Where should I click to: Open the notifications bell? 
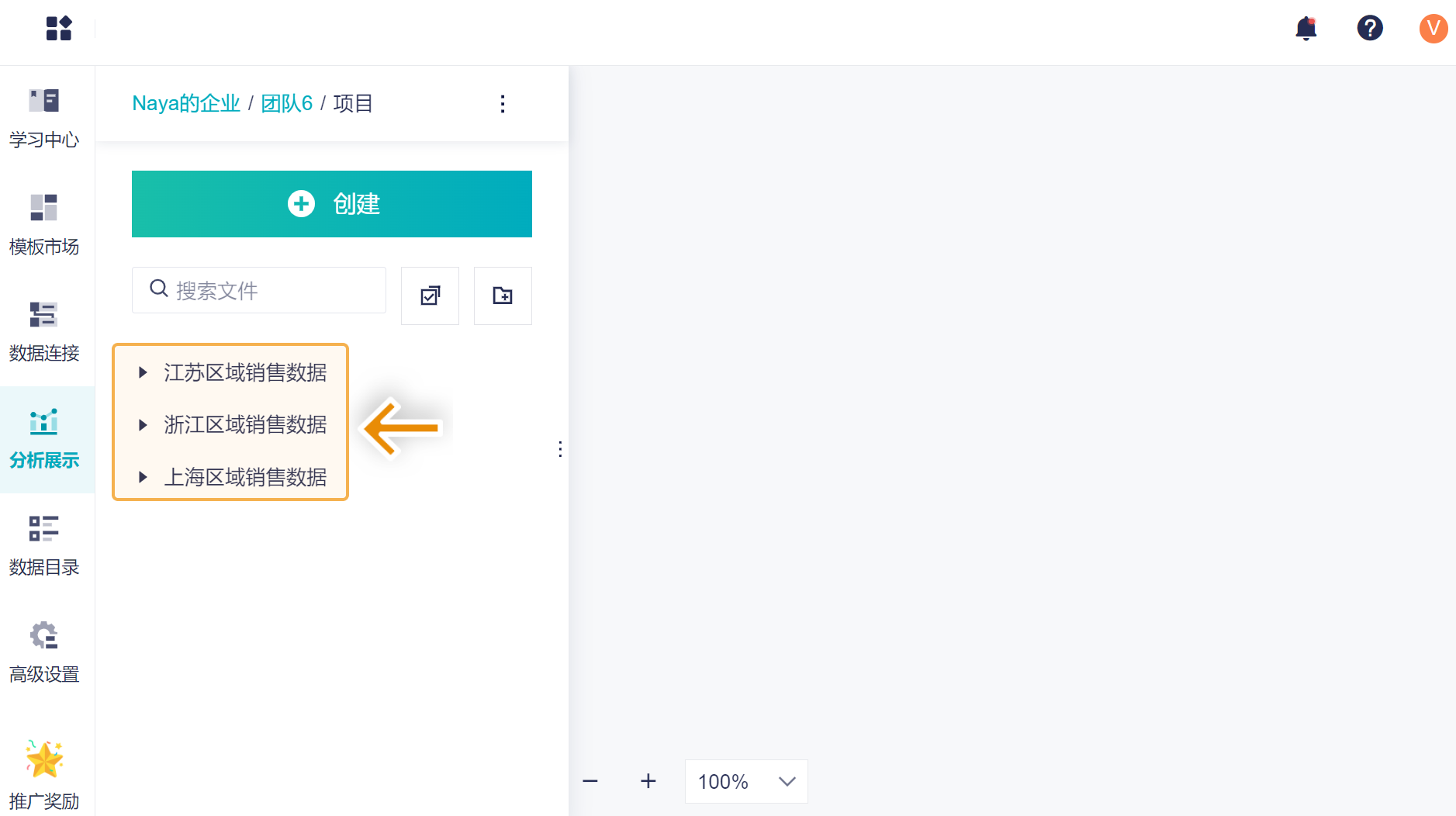(x=1306, y=29)
